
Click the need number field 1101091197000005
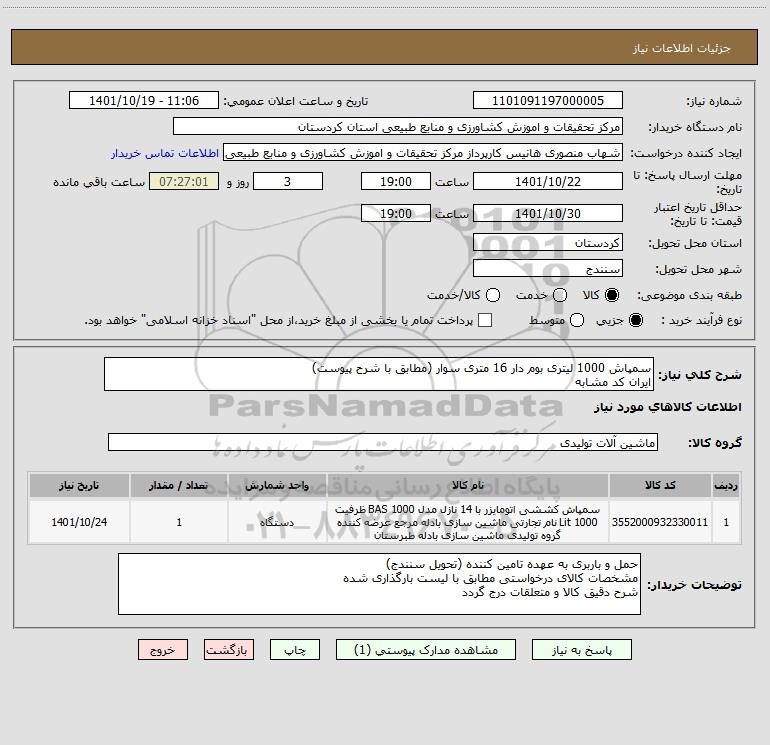click(548, 101)
